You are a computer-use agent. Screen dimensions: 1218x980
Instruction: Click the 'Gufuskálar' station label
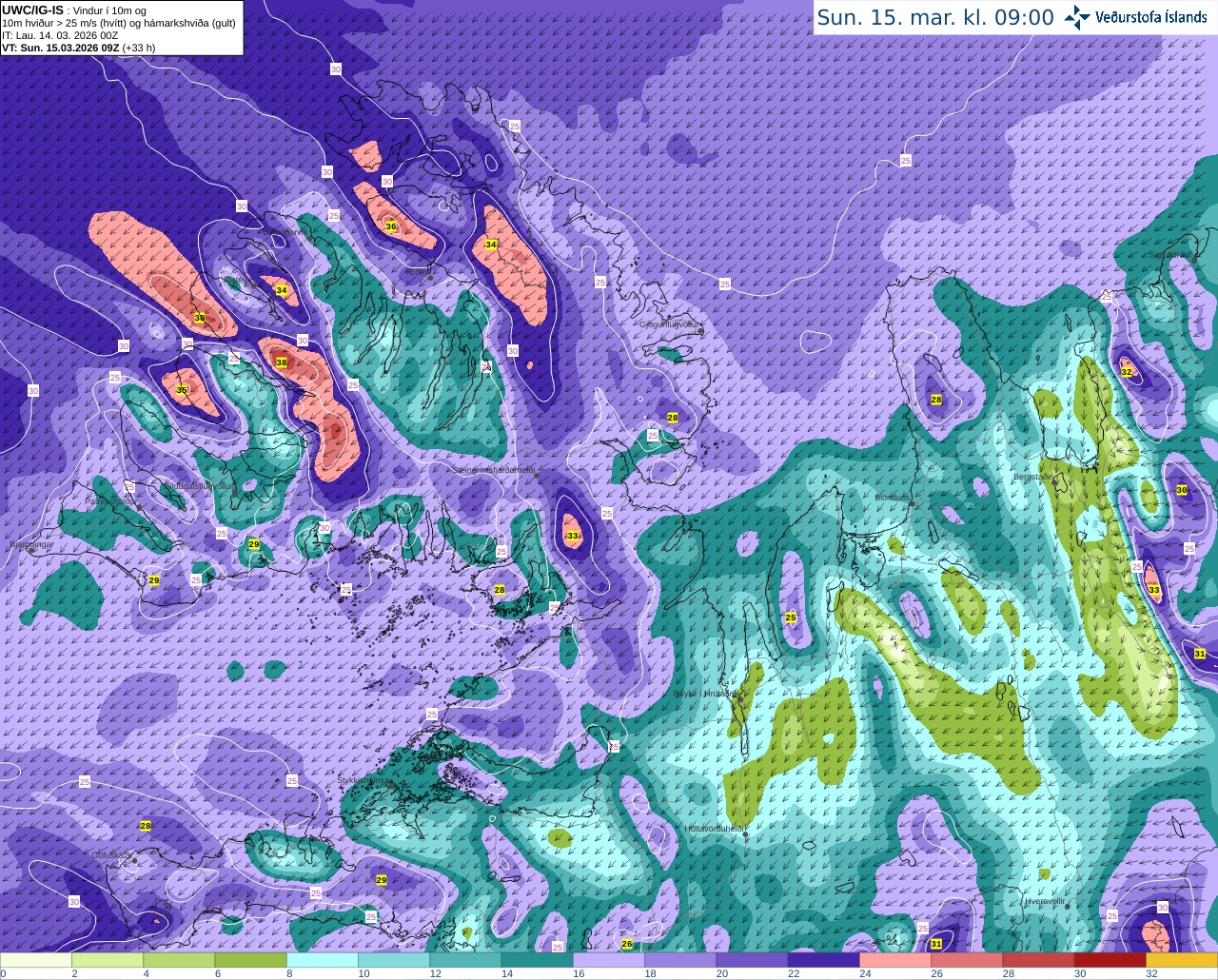pos(111,854)
